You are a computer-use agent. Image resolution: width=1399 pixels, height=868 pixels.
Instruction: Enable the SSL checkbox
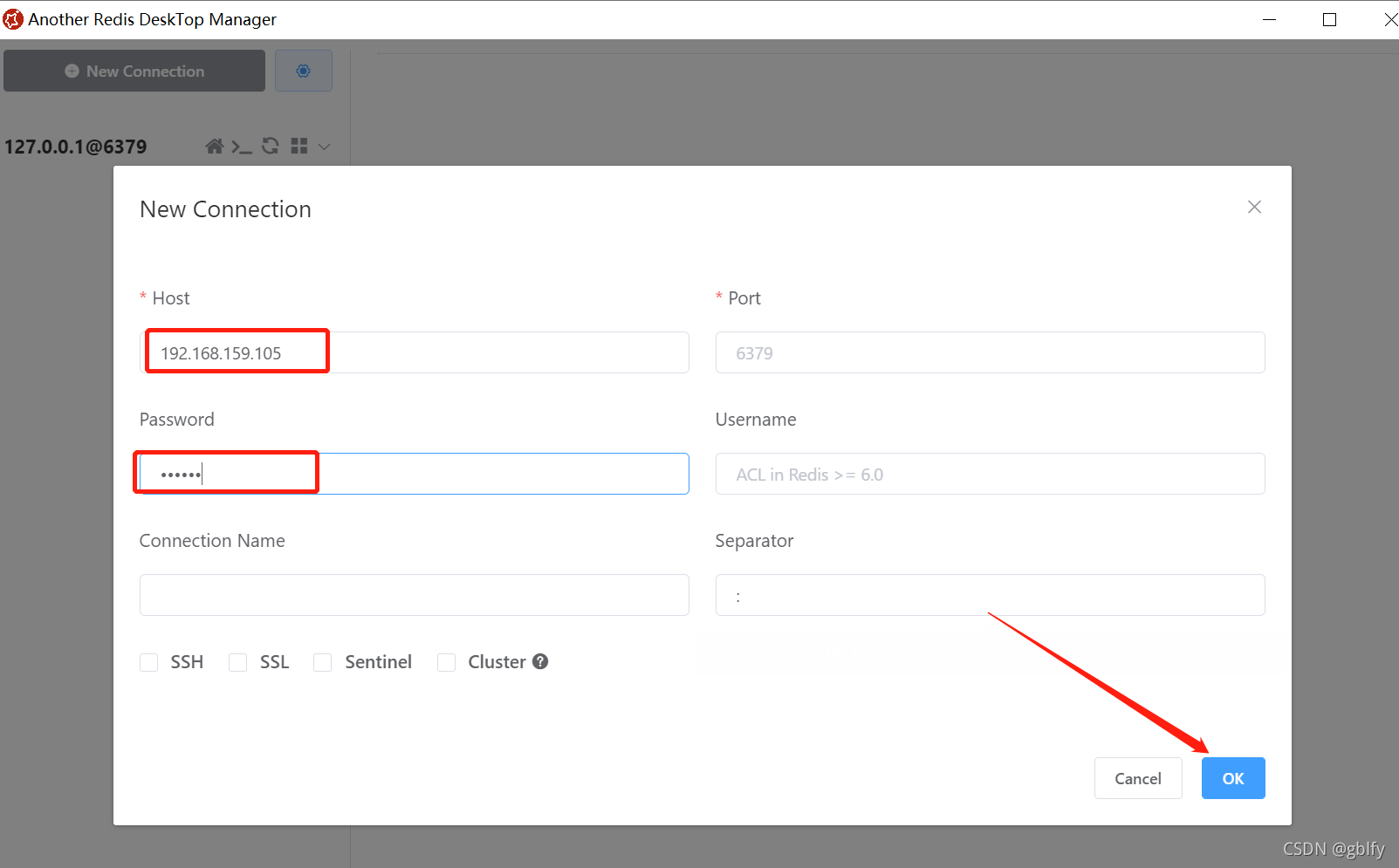tap(237, 662)
